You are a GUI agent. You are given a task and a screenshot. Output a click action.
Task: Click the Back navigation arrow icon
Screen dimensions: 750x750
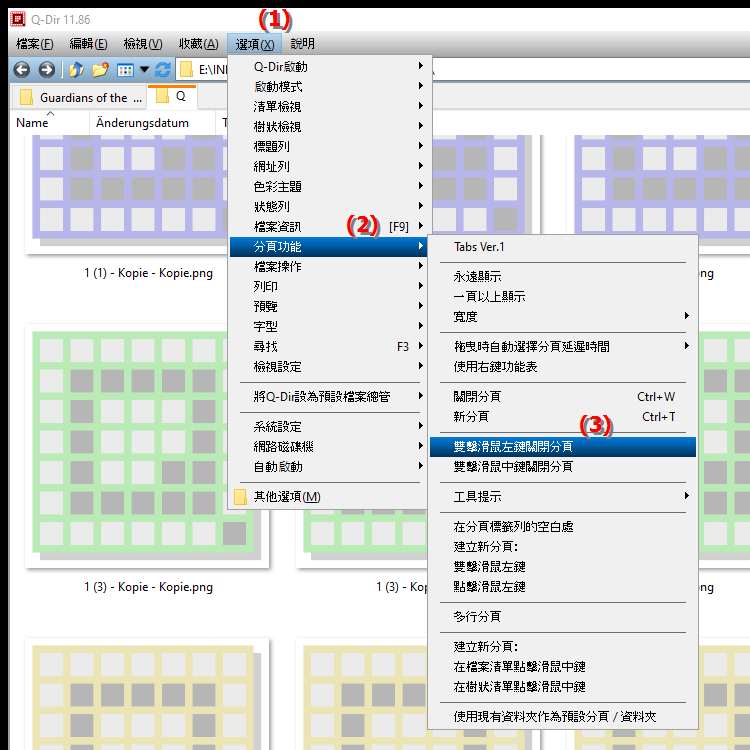(21, 70)
